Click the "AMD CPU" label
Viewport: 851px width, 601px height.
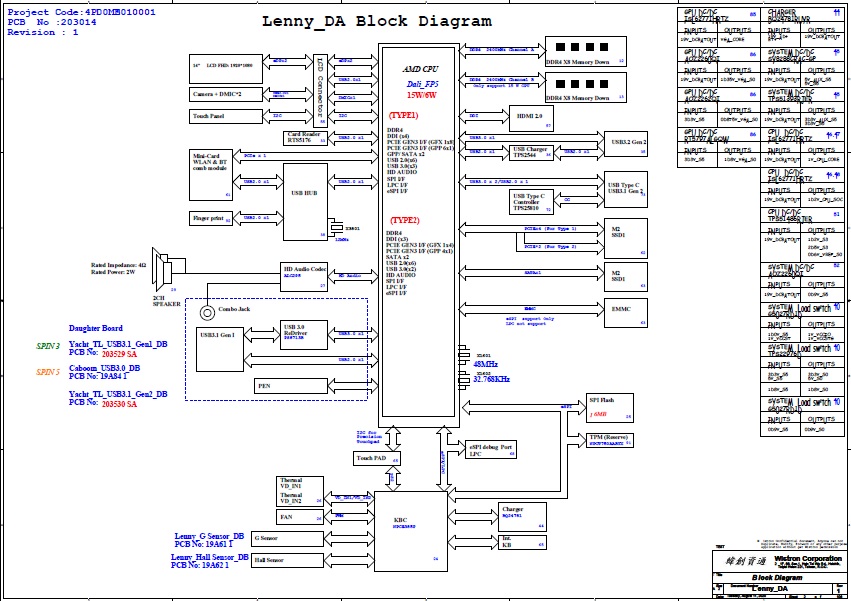[x=420, y=69]
